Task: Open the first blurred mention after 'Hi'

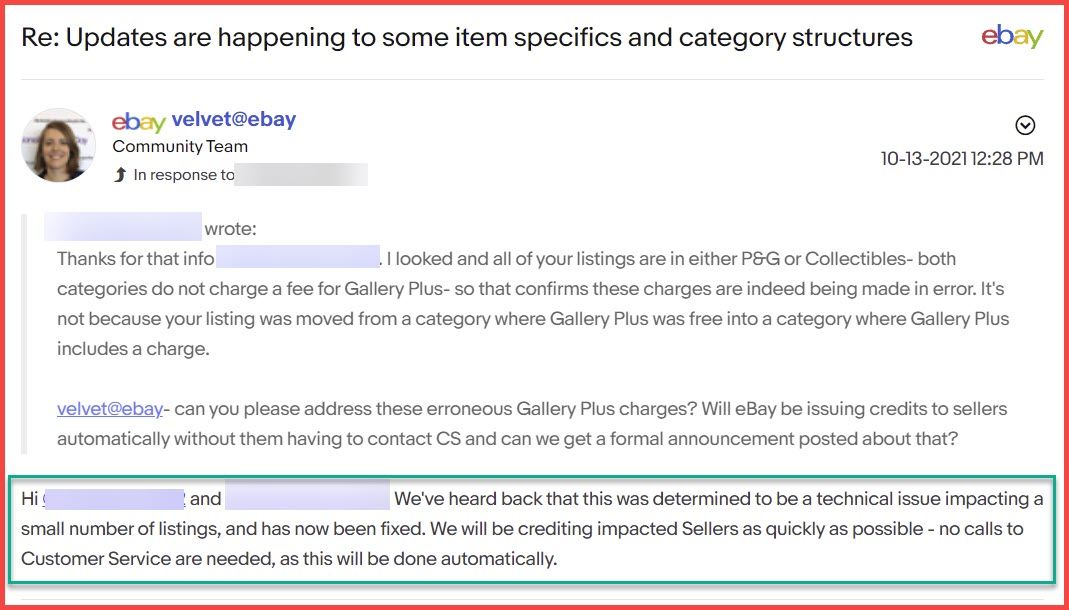Action: click(115, 499)
